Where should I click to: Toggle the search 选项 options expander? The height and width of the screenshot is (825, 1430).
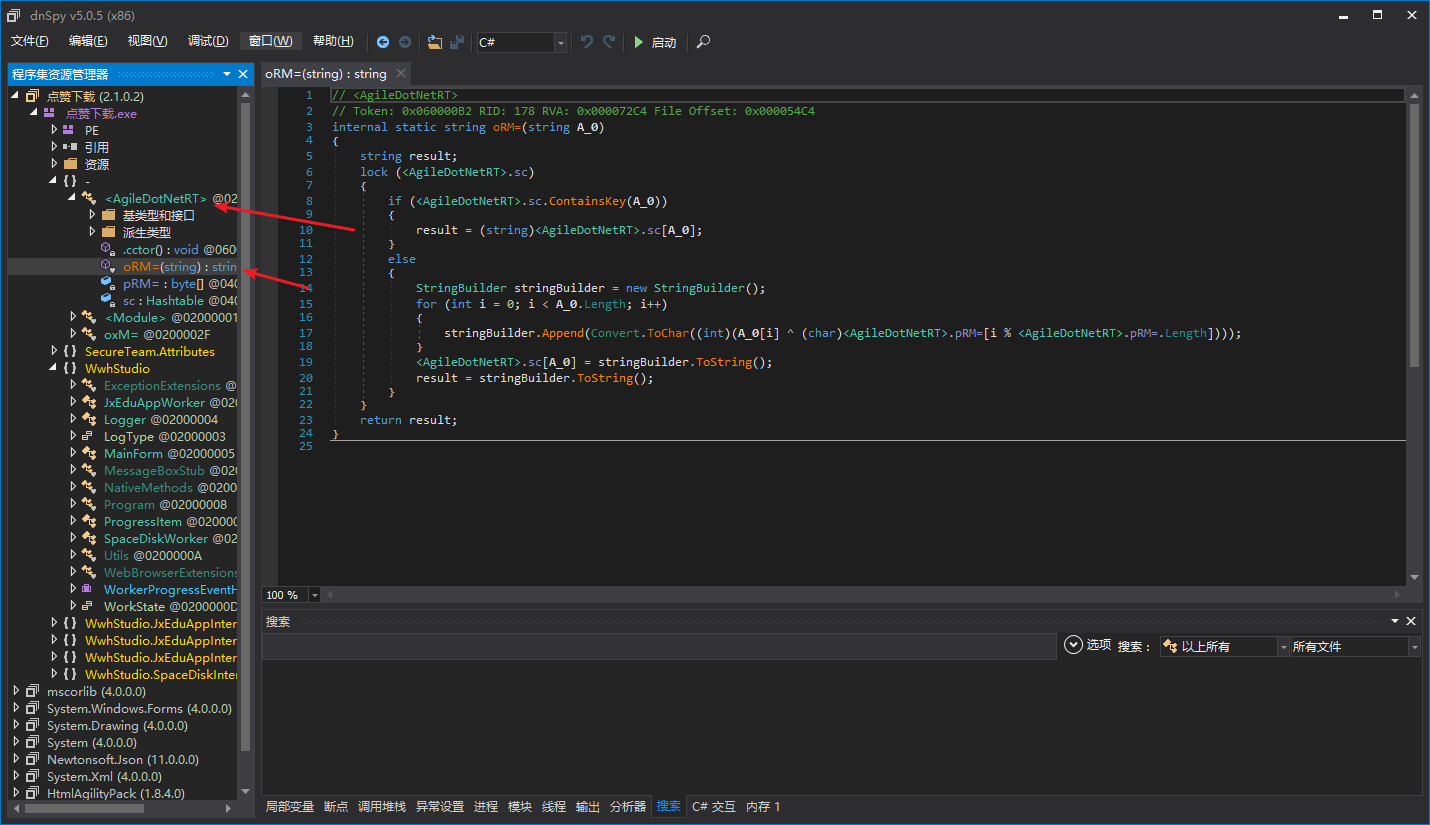(1074, 645)
